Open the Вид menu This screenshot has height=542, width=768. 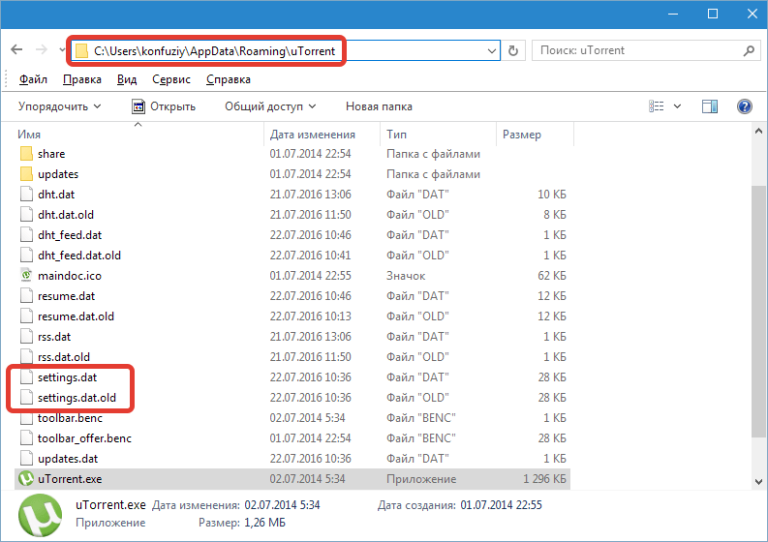[x=127, y=79]
